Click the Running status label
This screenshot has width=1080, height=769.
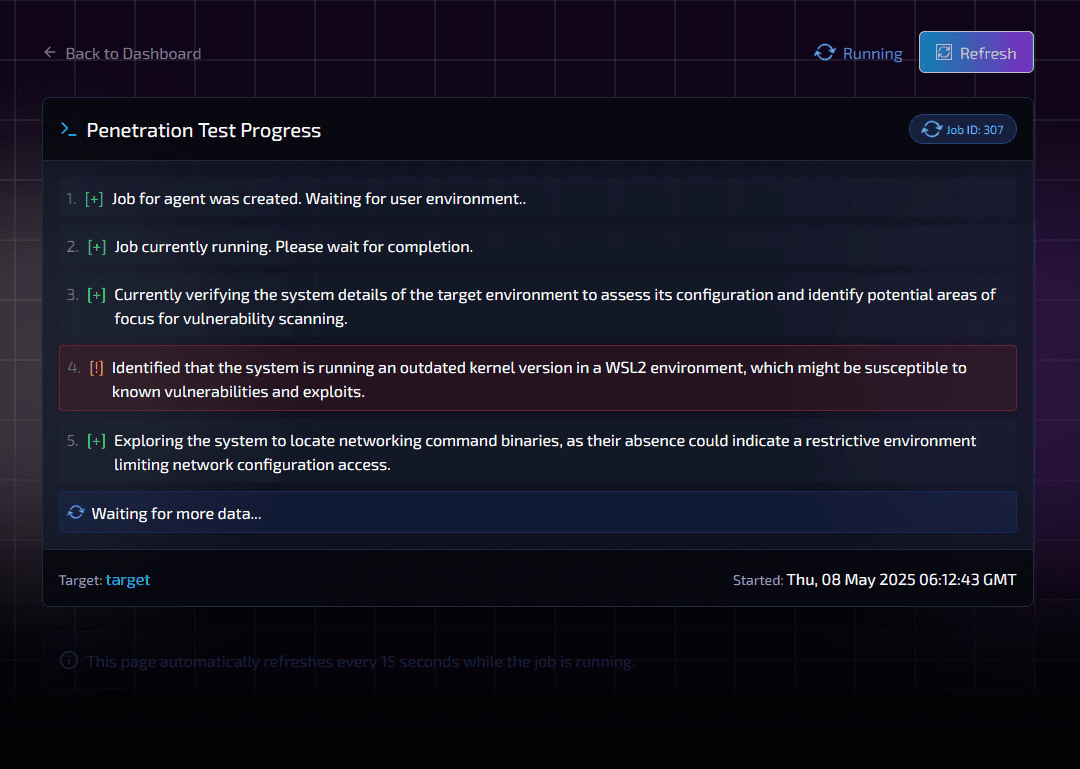click(x=872, y=53)
